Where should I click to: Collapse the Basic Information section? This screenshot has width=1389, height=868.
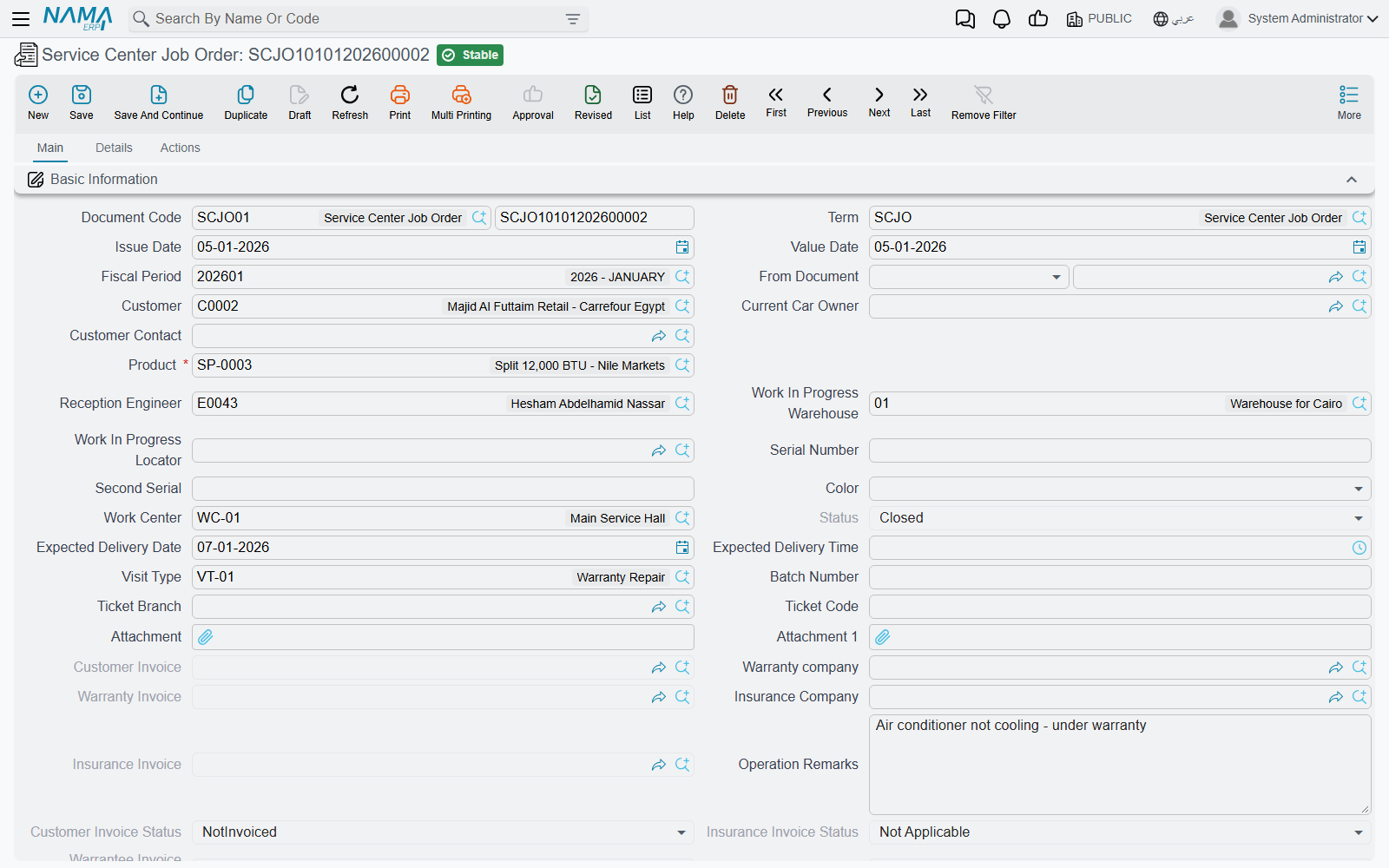[x=1352, y=180]
